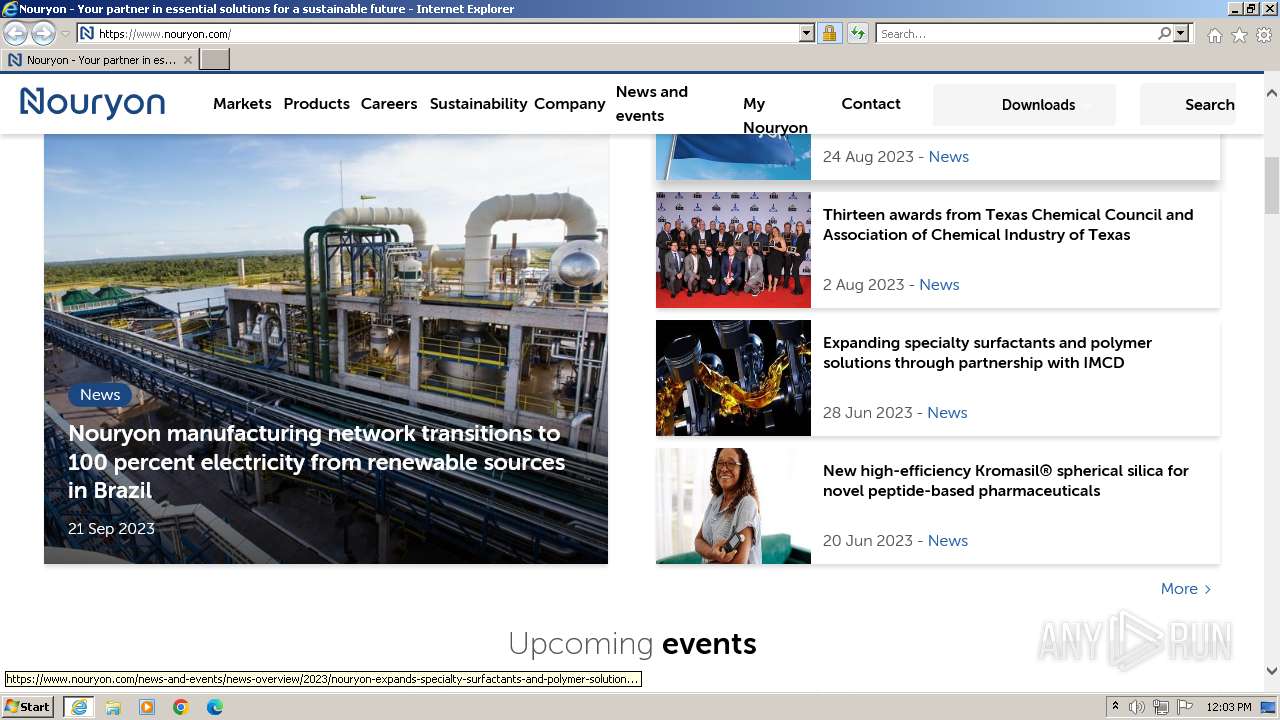Expand the search provider dropdown

pos(1181,33)
